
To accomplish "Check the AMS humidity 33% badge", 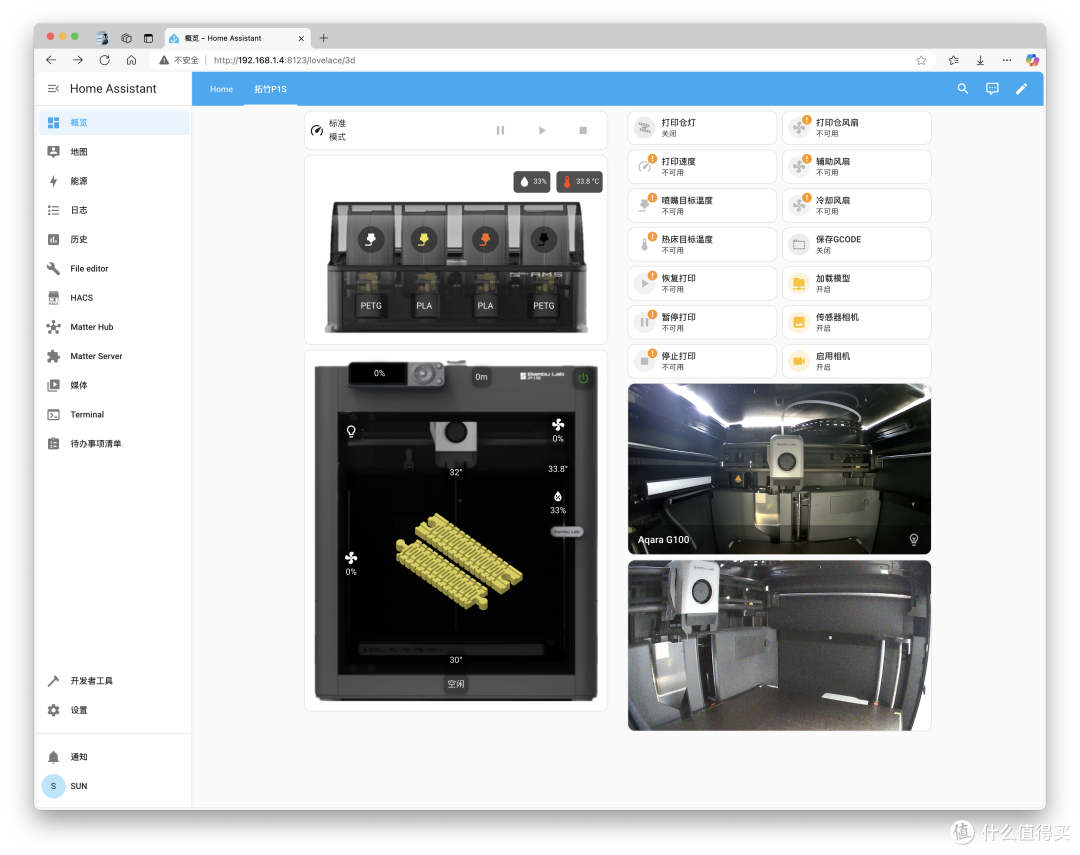I will 532,182.
